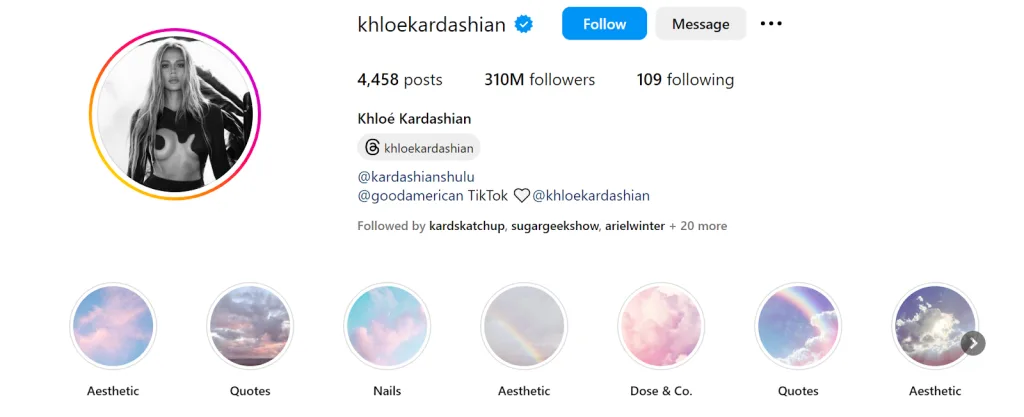Open the Threads khloekardashian badge
The image size is (1024, 417).
(419, 147)
